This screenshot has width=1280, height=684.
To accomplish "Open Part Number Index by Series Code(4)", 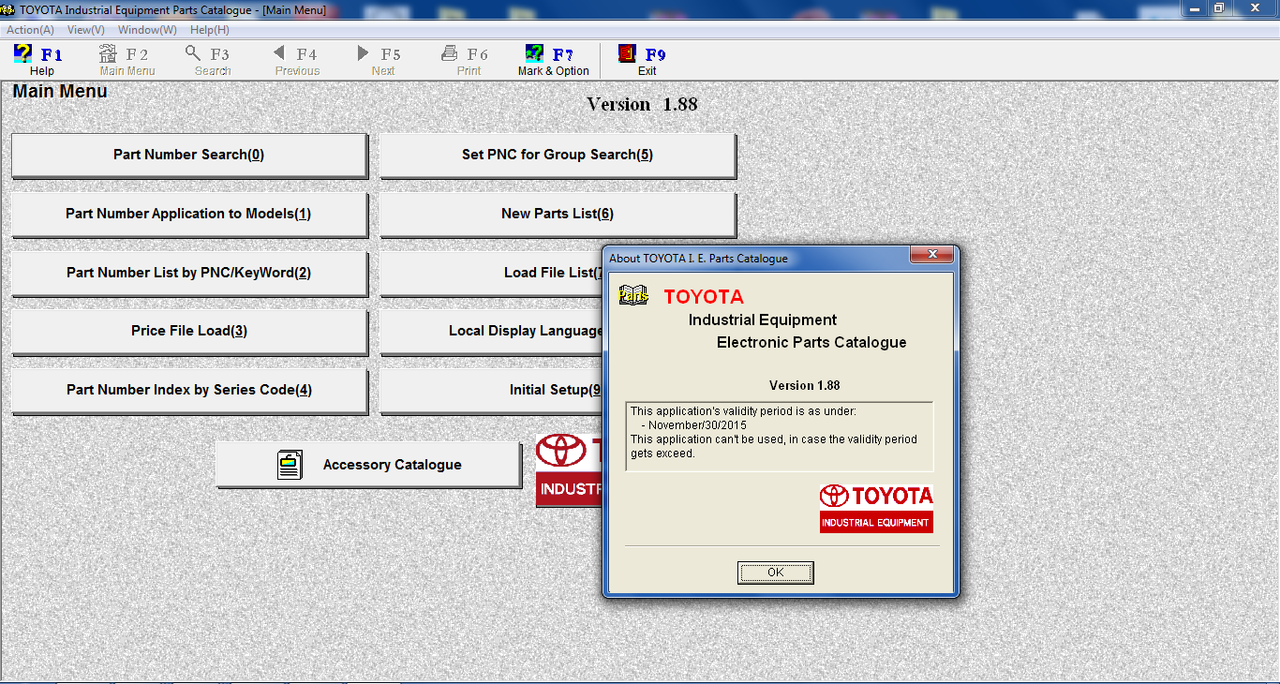I will tap(189, 390).
